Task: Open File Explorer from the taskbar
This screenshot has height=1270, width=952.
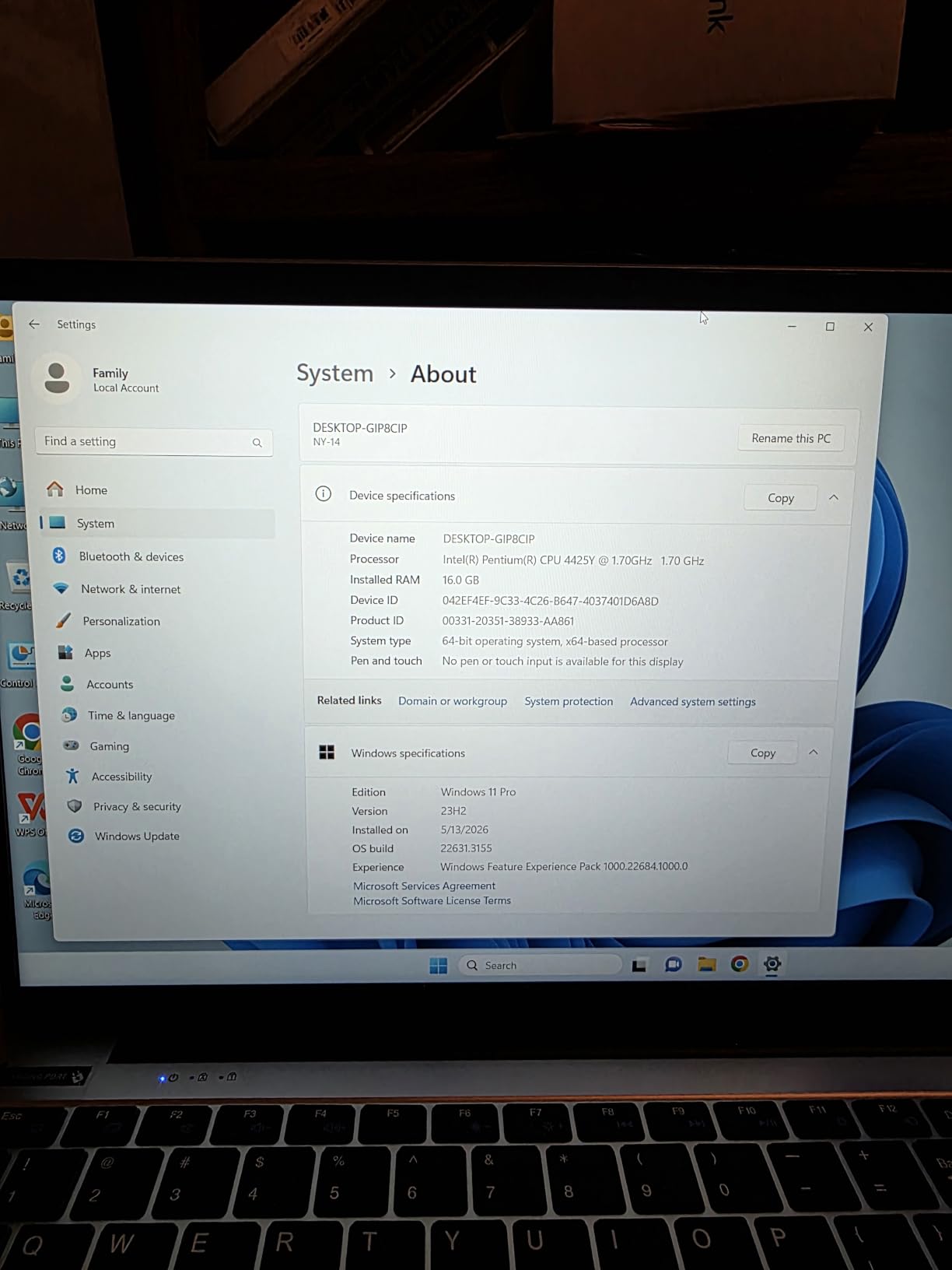Action: coord(706,965)
